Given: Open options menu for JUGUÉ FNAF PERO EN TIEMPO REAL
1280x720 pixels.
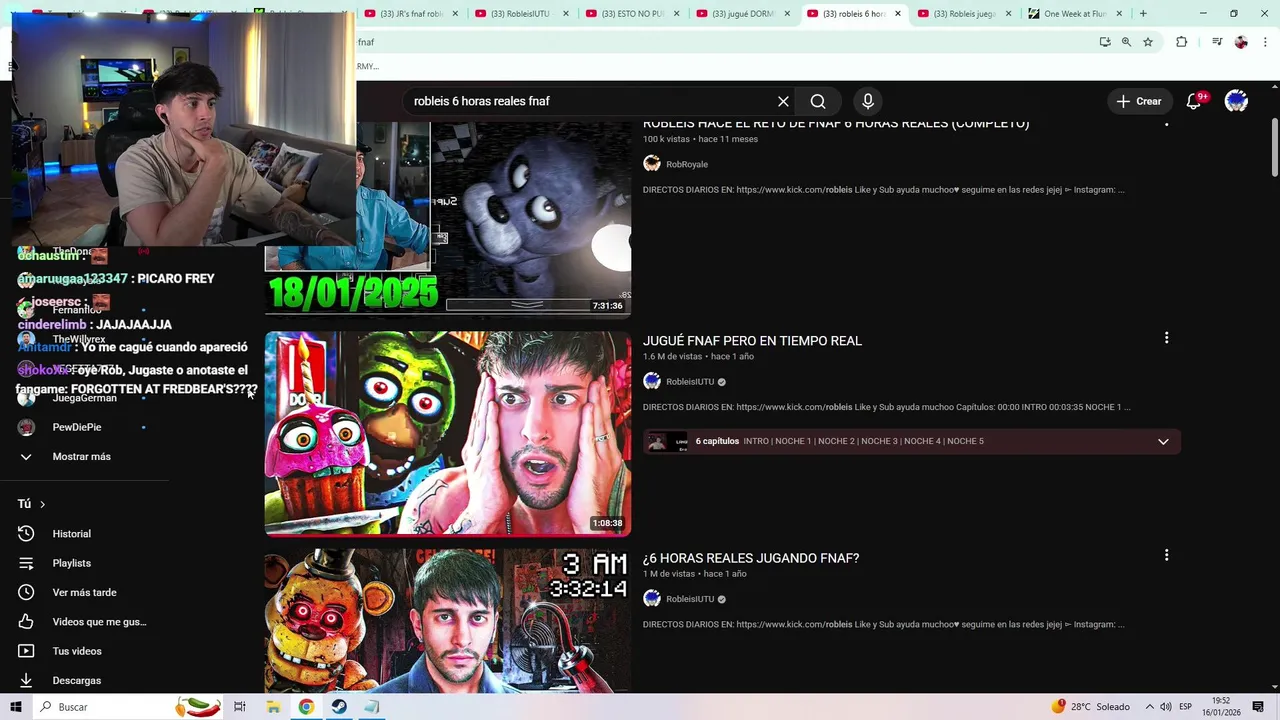Looking at the screenshot, I should pyautogui.click(x=1166, y=338).
